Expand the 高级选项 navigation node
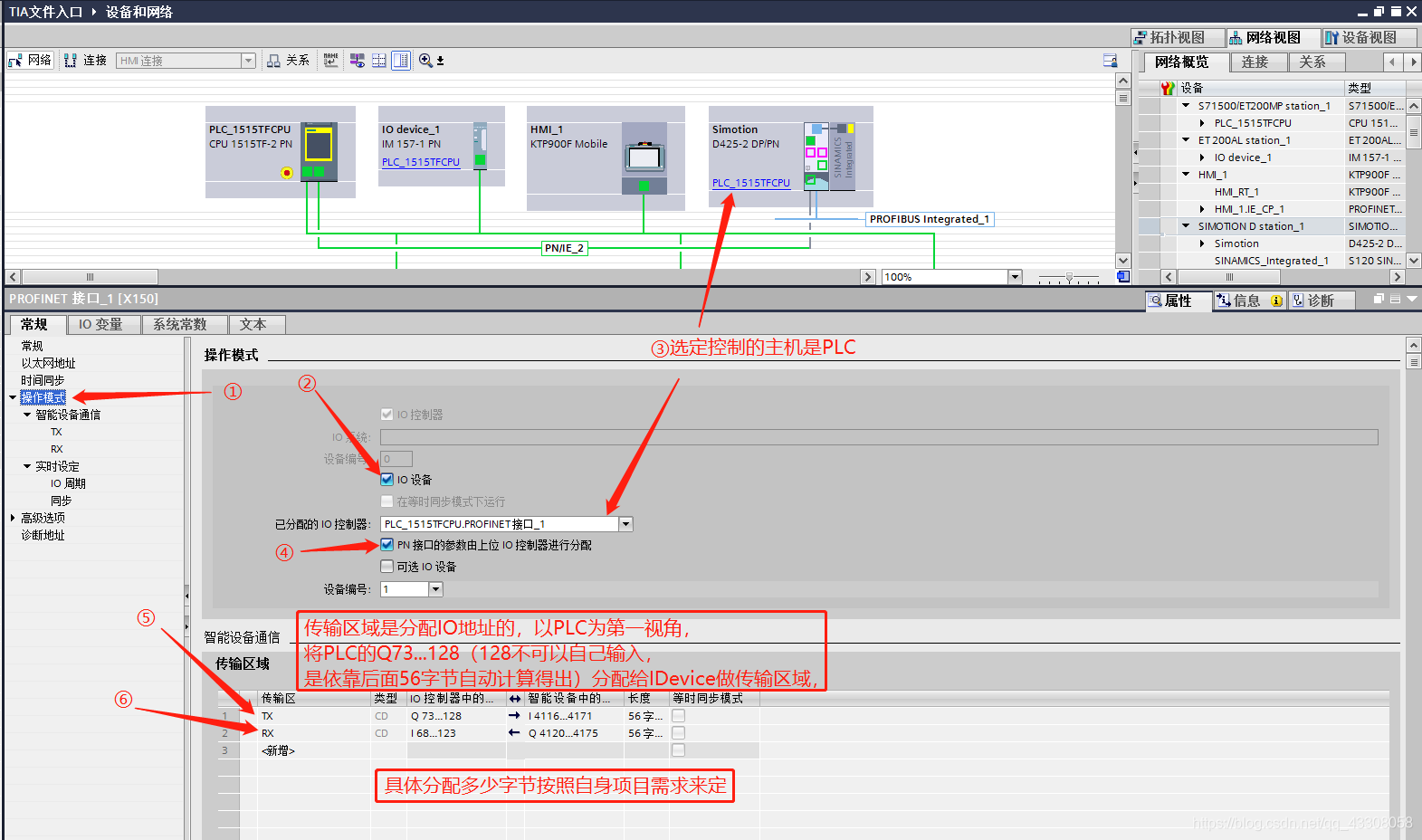Image resolution: width=1422 pixels, height=840 pixels. [13, 518]
